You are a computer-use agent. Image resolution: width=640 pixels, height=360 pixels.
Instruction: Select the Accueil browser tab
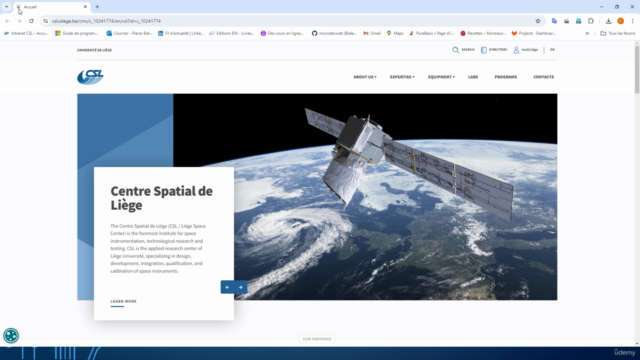(51, 7)
